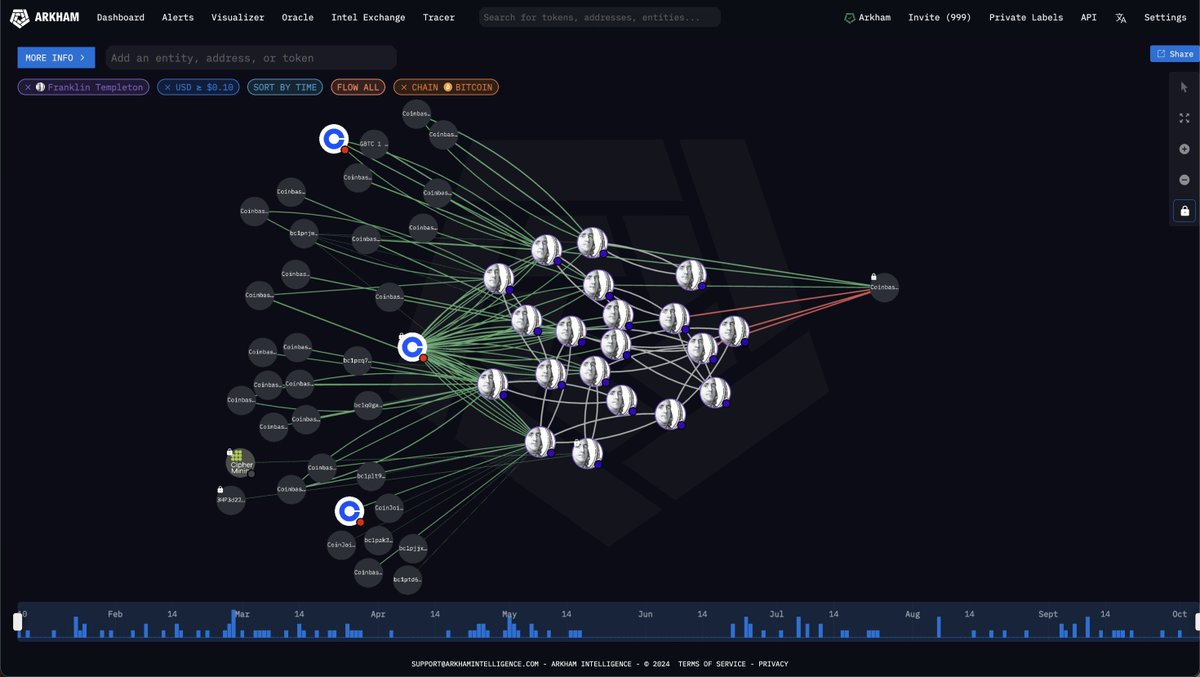Select the bc1pjjx address node

tap(413, 548)
